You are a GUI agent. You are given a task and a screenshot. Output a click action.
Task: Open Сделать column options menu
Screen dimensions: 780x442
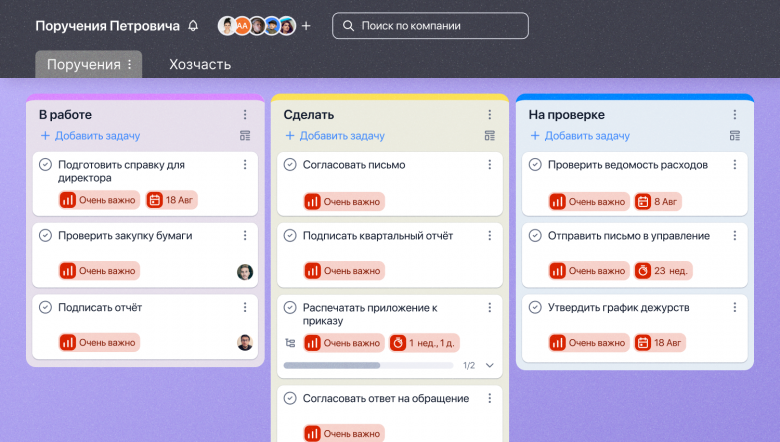[489, 115]
